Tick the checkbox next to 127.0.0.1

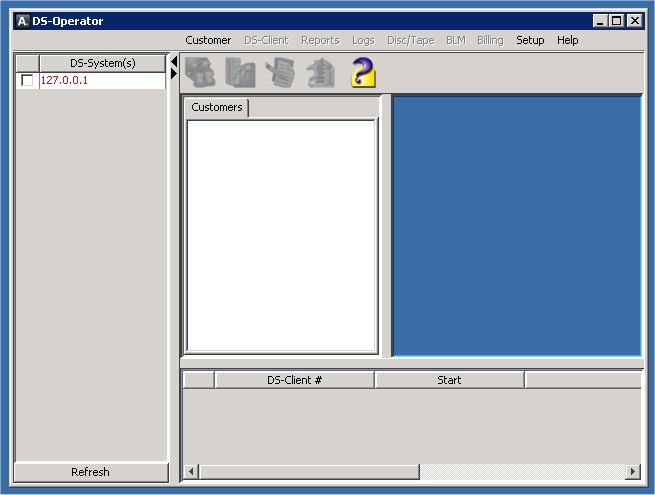pyautogui.click(x=27, y=81)
